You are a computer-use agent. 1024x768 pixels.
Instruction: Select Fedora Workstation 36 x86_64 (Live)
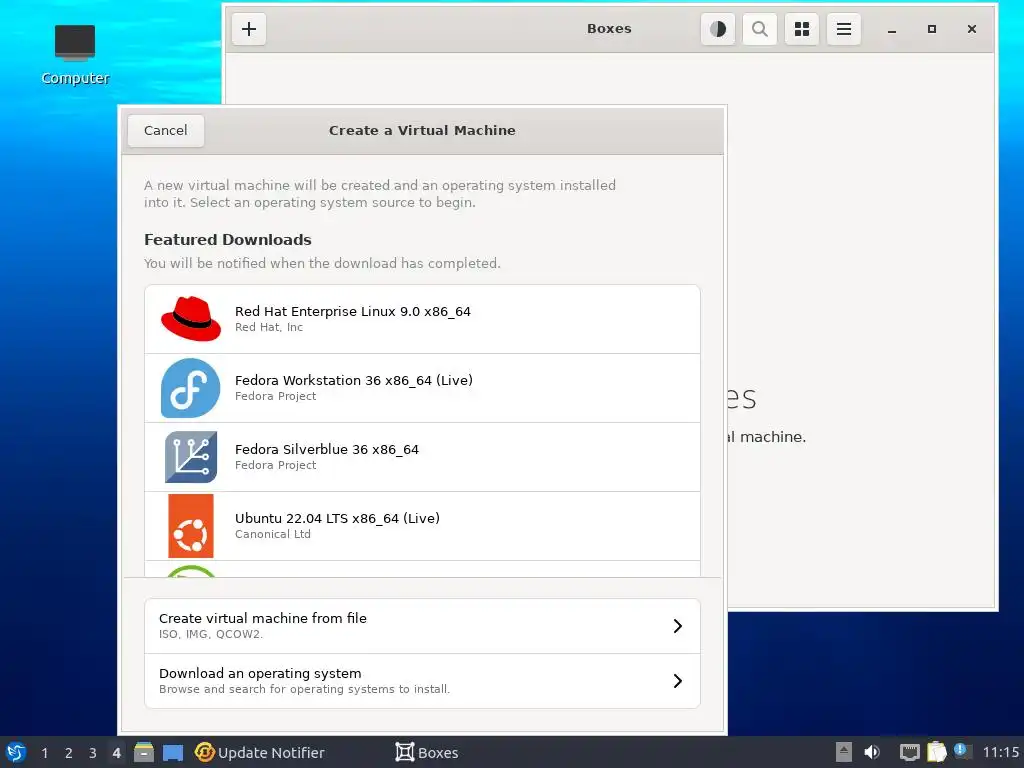tap(423, 388)
